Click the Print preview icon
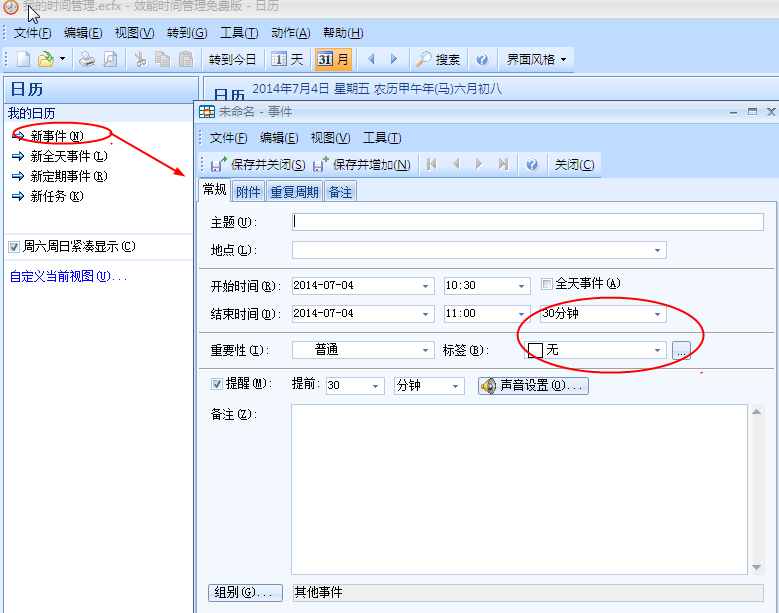 pos(110,60)
